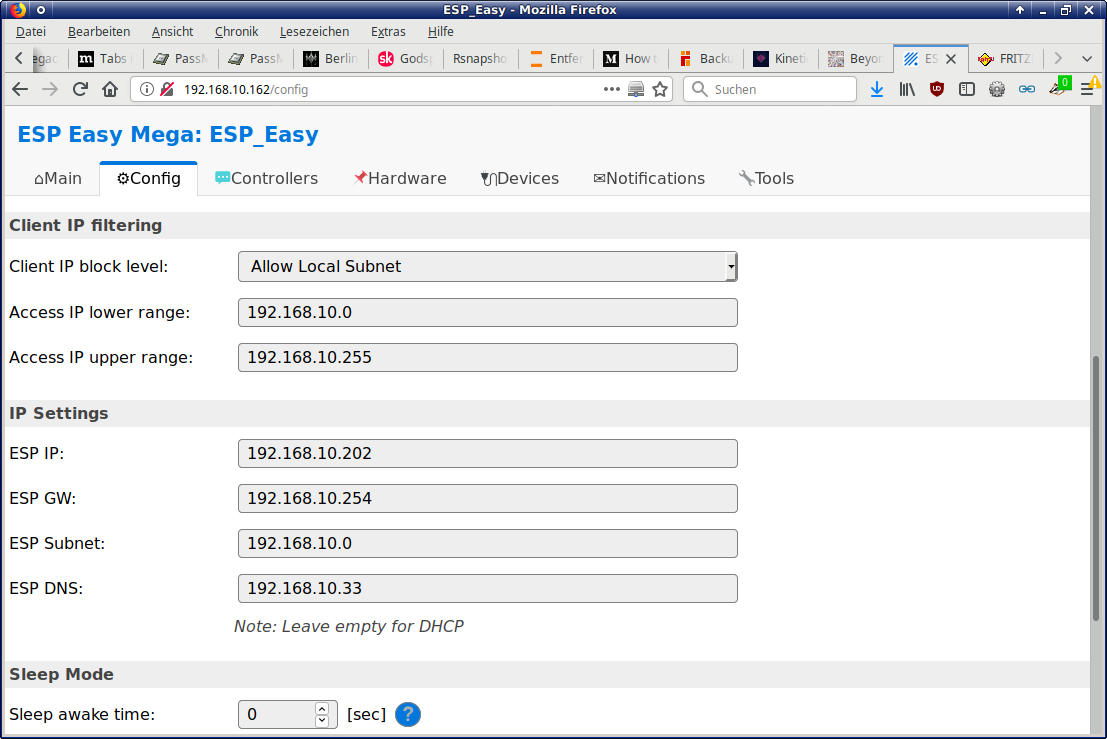Bookmark this page with the star icon
1107x739 pixels.
[659, 89]
